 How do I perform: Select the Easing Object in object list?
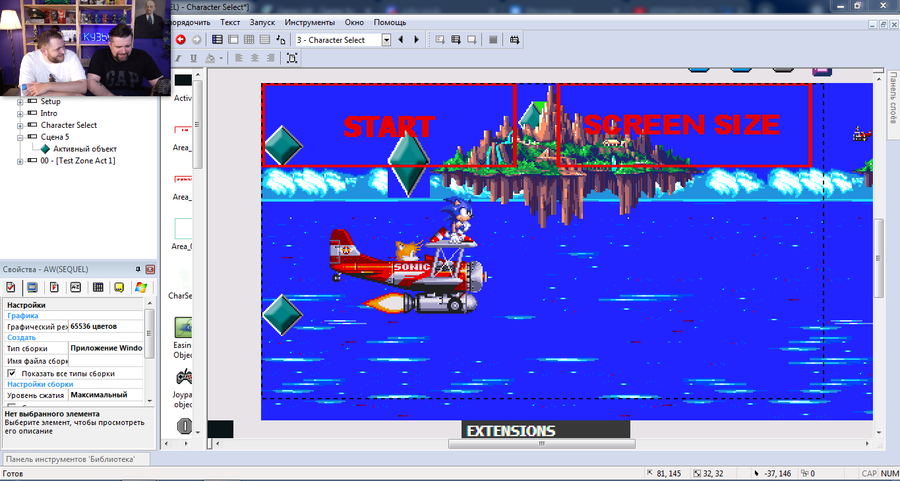(x=183, y=338)
